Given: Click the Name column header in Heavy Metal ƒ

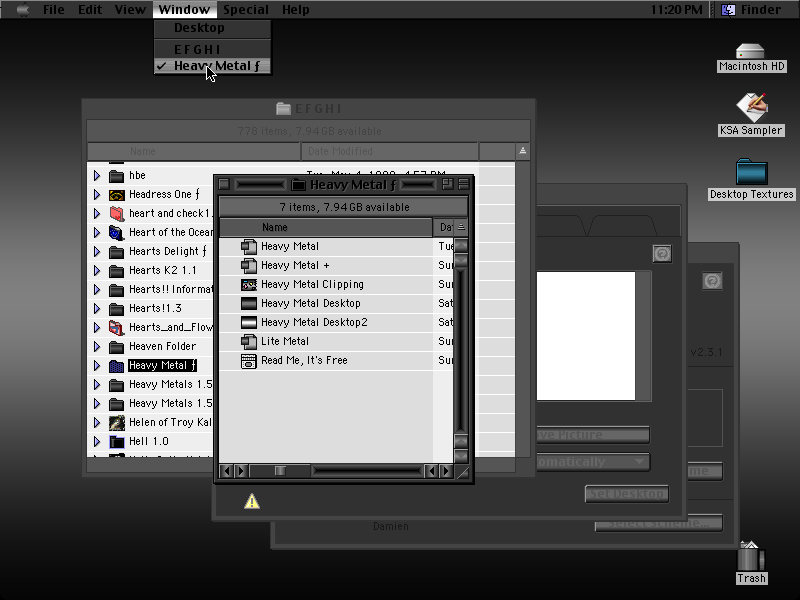Looking at the screenshot, I should (326, 228).
